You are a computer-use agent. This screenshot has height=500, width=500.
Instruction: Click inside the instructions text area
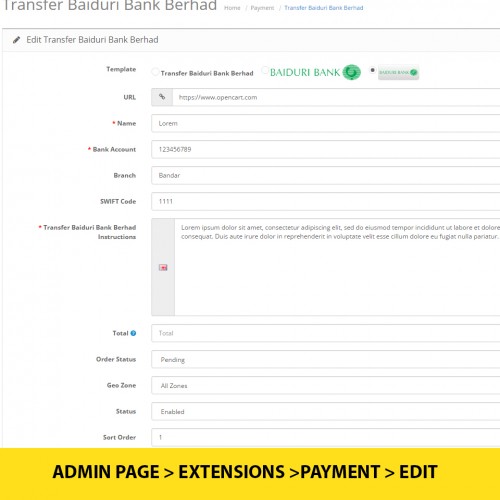pyautogui.click(x=337, y=267)
